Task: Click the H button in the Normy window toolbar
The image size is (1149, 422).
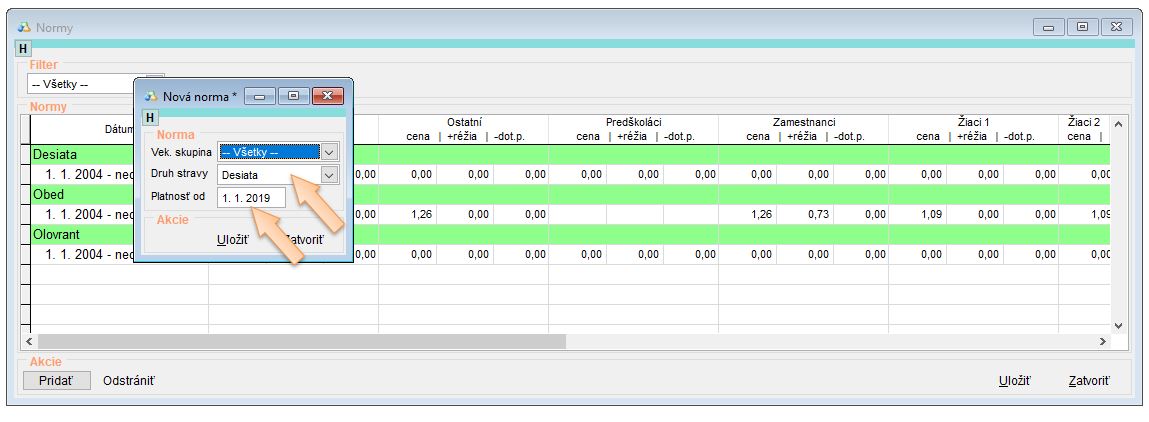Action: 23,48
